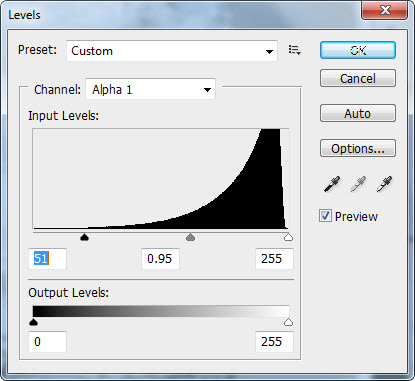Open the Channel dropdown showing Alpha 1
The image size is (415, 381).
pyautogui.click(x=150, y=89)
